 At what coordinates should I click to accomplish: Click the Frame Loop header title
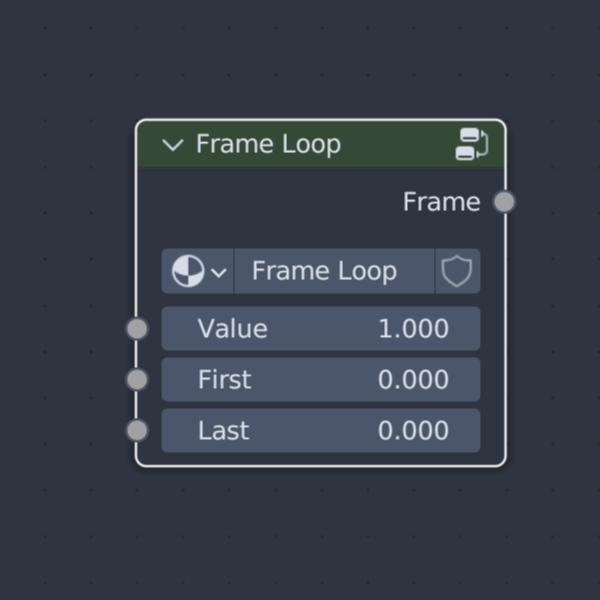[x=268, y=144]
